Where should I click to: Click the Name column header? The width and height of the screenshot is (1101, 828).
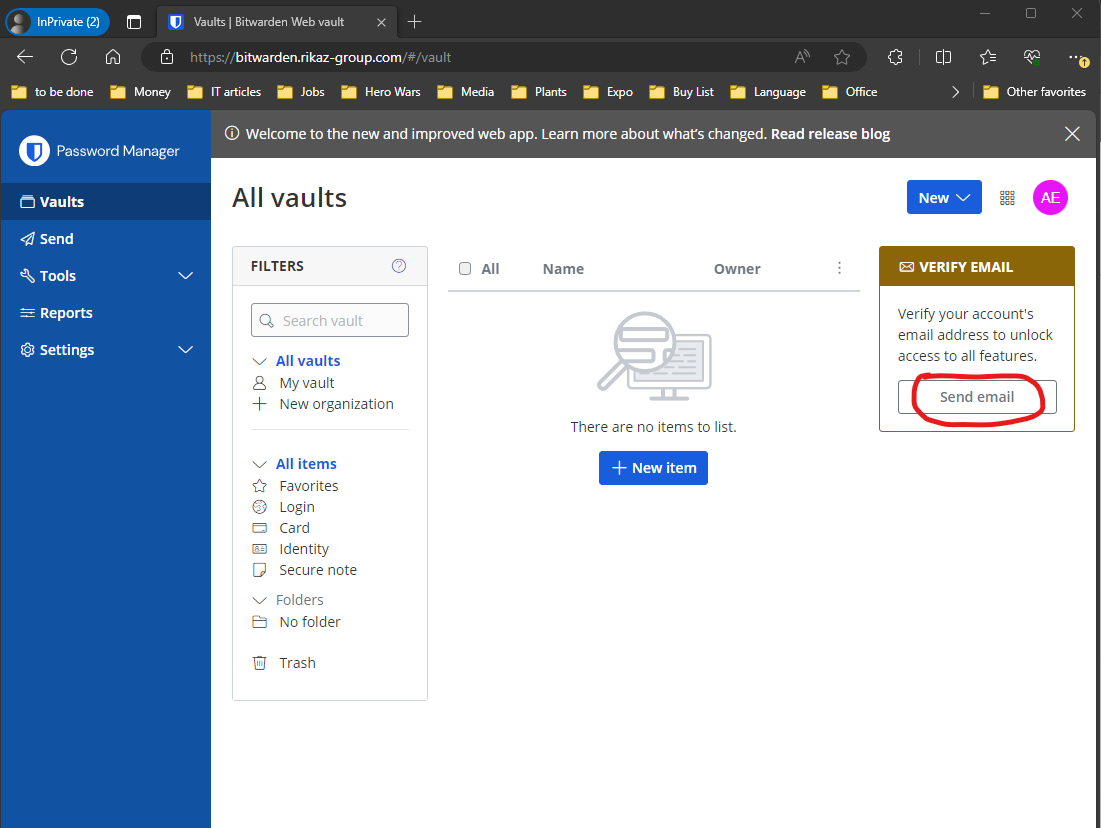coord(563,269)
